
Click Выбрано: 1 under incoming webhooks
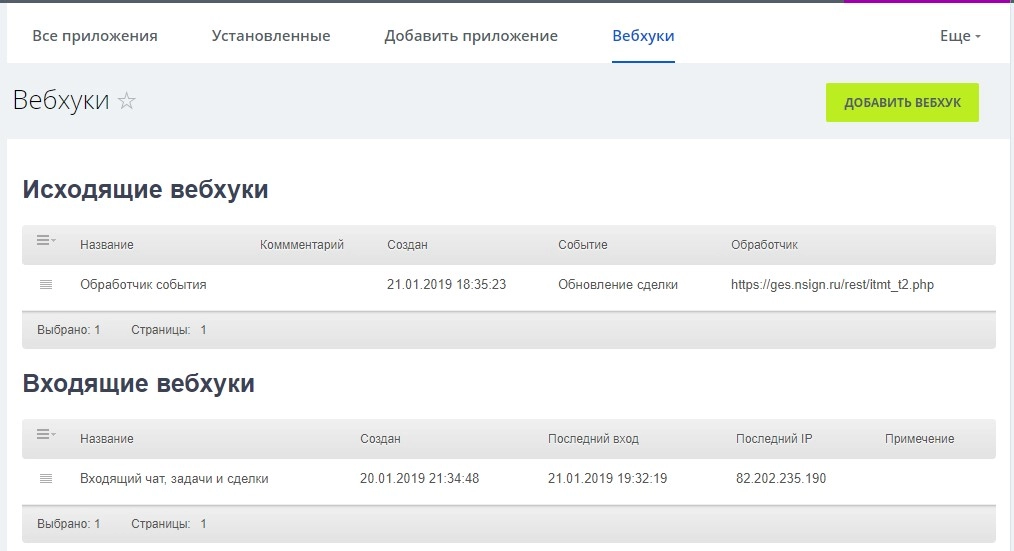69,524
